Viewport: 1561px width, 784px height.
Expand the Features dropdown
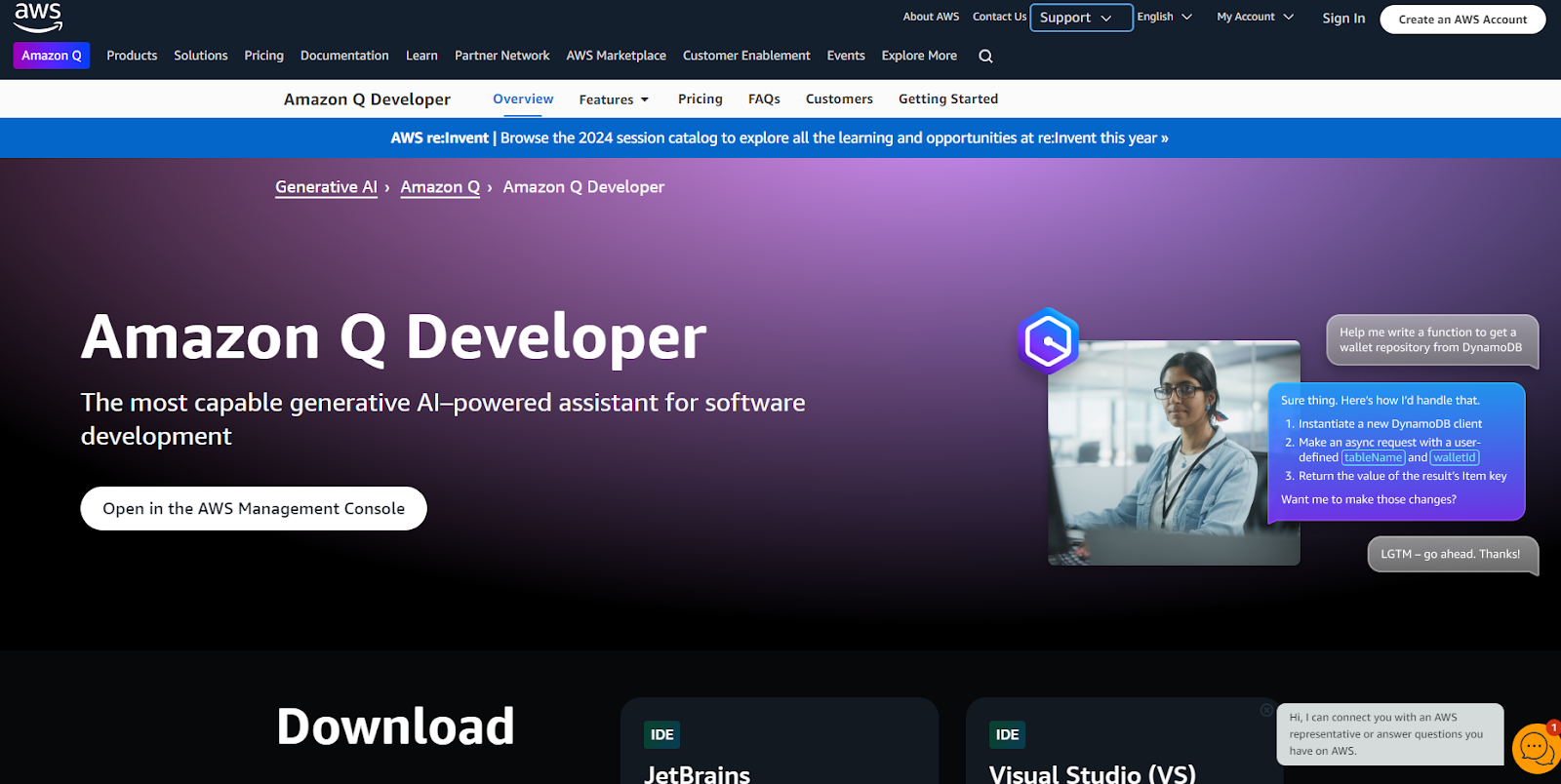click(x=614, y=99)
